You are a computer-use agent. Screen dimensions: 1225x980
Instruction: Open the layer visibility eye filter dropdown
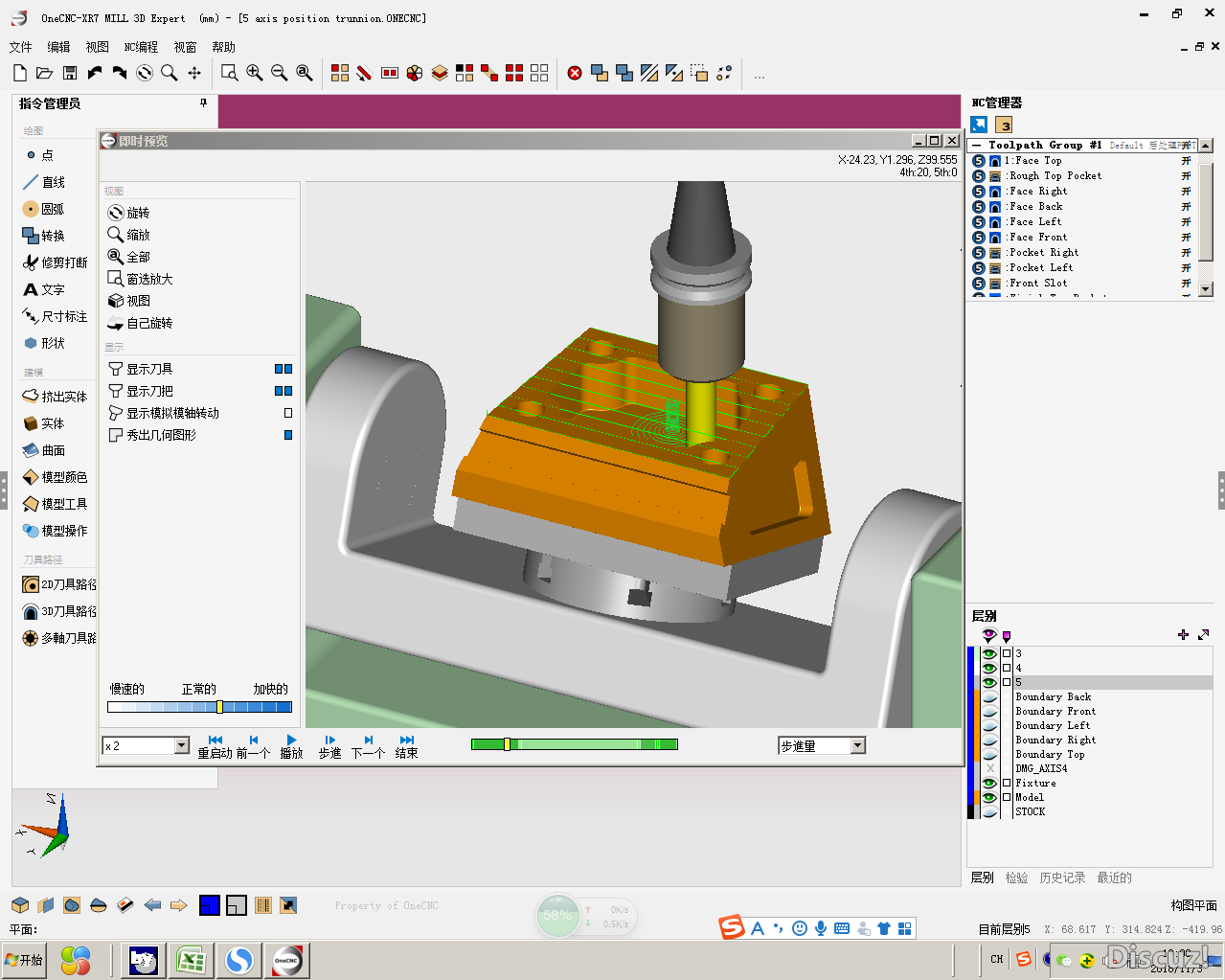pyautogui.click(x=989, y=634)
